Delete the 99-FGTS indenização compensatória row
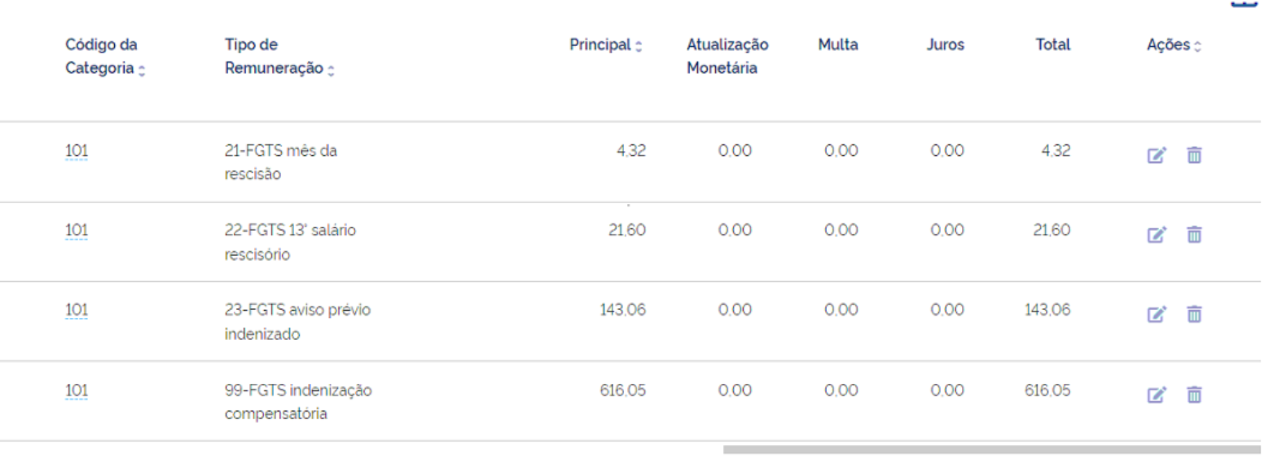Image resolution: width=1278 pixels, height=463 pixels. click(x=1193, y=395)
